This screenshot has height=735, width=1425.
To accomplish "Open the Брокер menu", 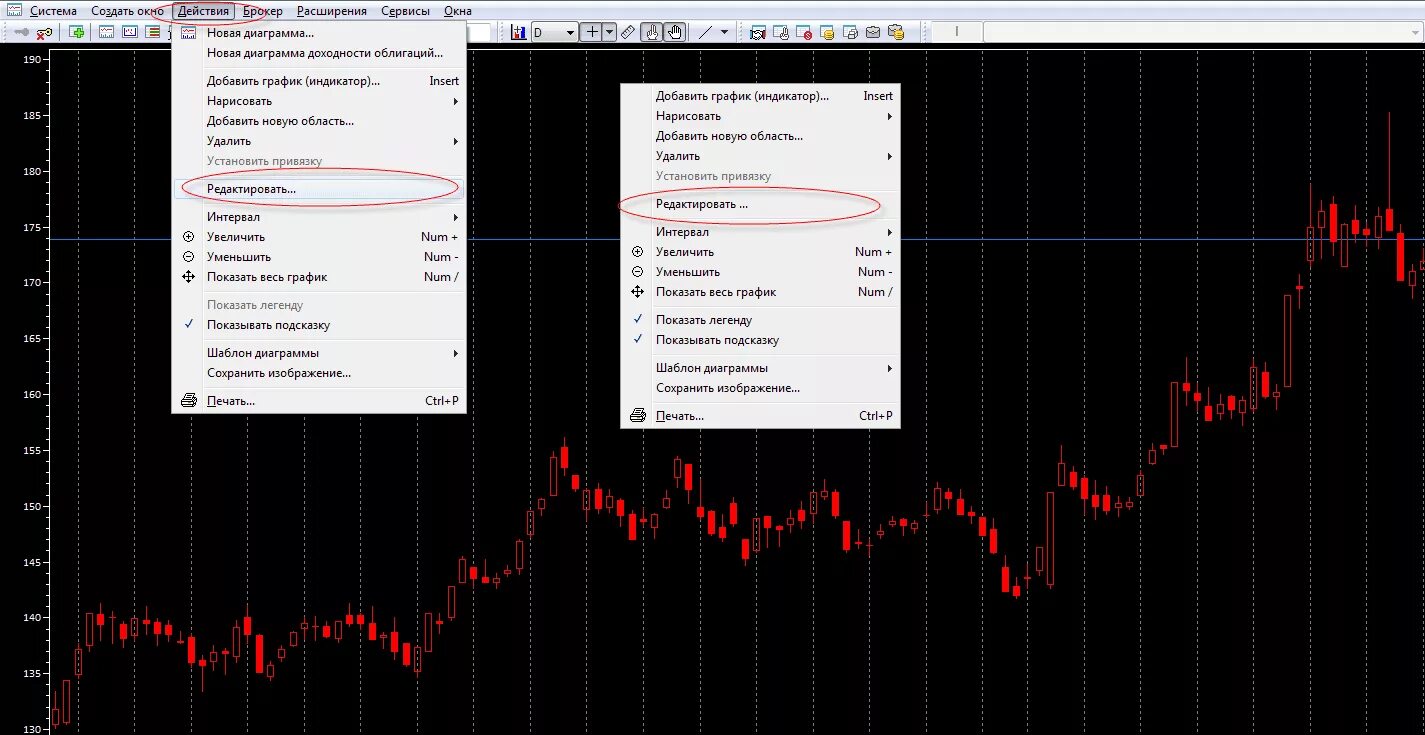I will pyautogui.click(x=262, y=11).
